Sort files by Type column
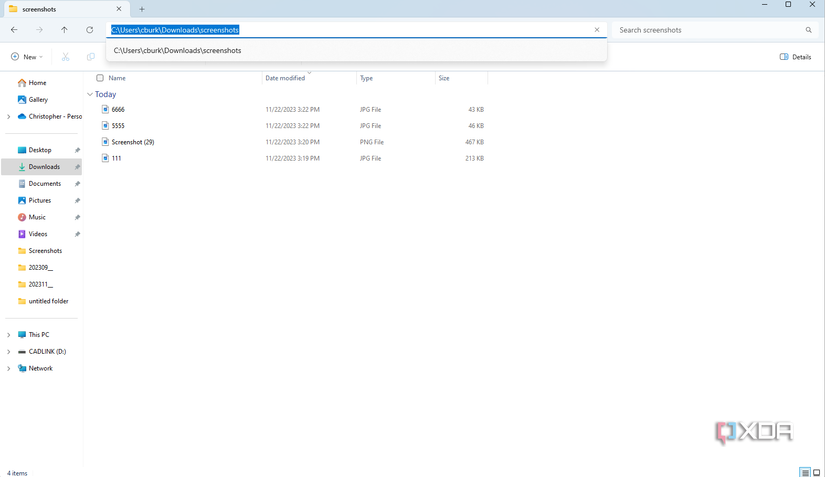The width and height of the screenshot is (825, 477). pos(366,78)
